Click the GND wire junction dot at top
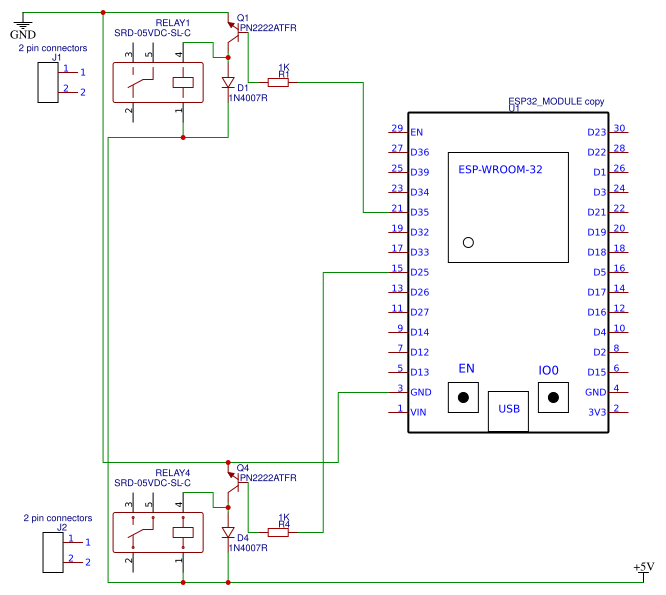Viewport: 666px width, 595px height. 103,13
